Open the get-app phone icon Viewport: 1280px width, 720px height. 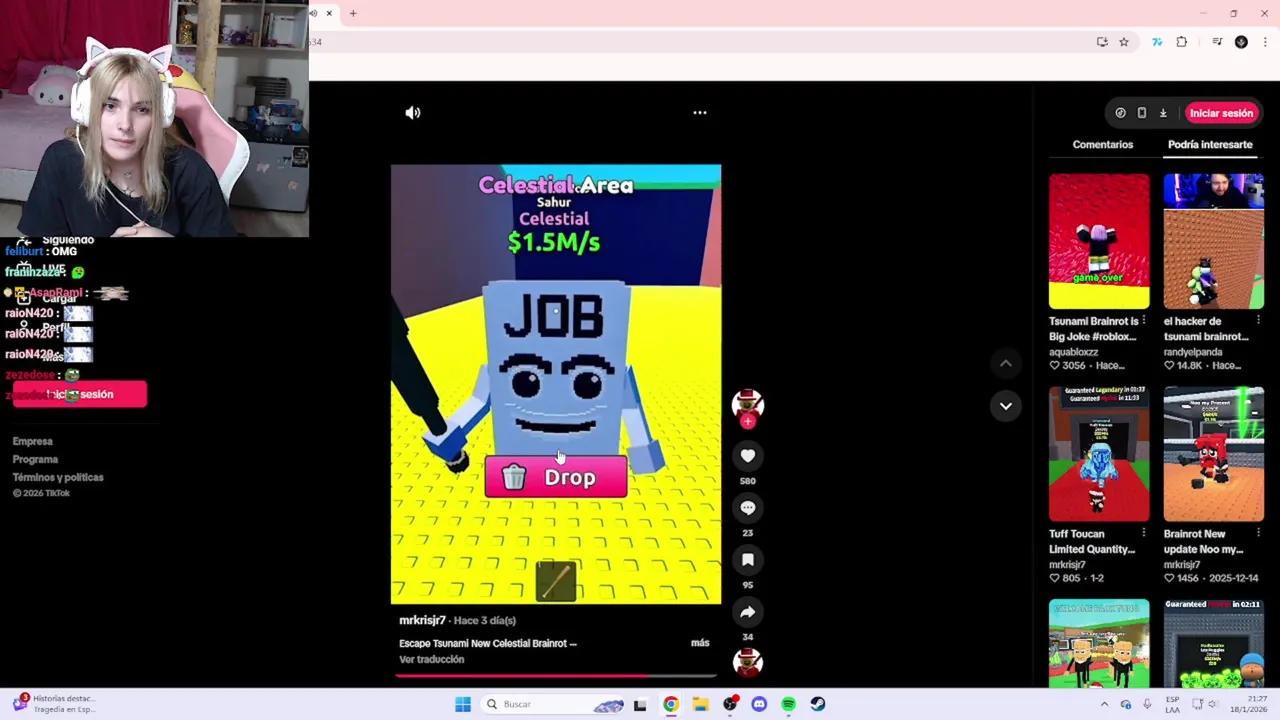click(x=1142, y=113)
